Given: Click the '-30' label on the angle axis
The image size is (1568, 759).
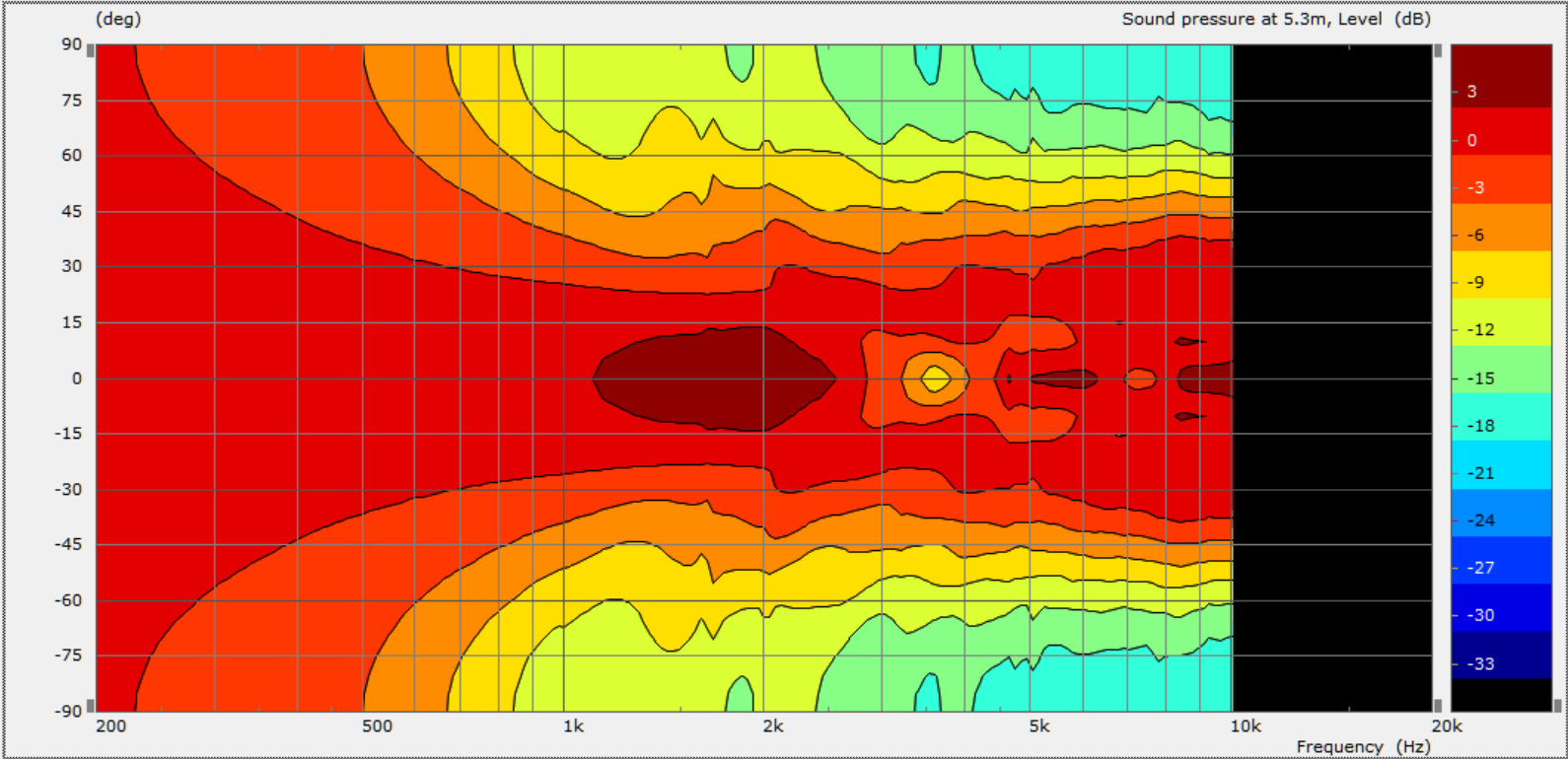Looking at the screenshot, I should tap(69, 490).
